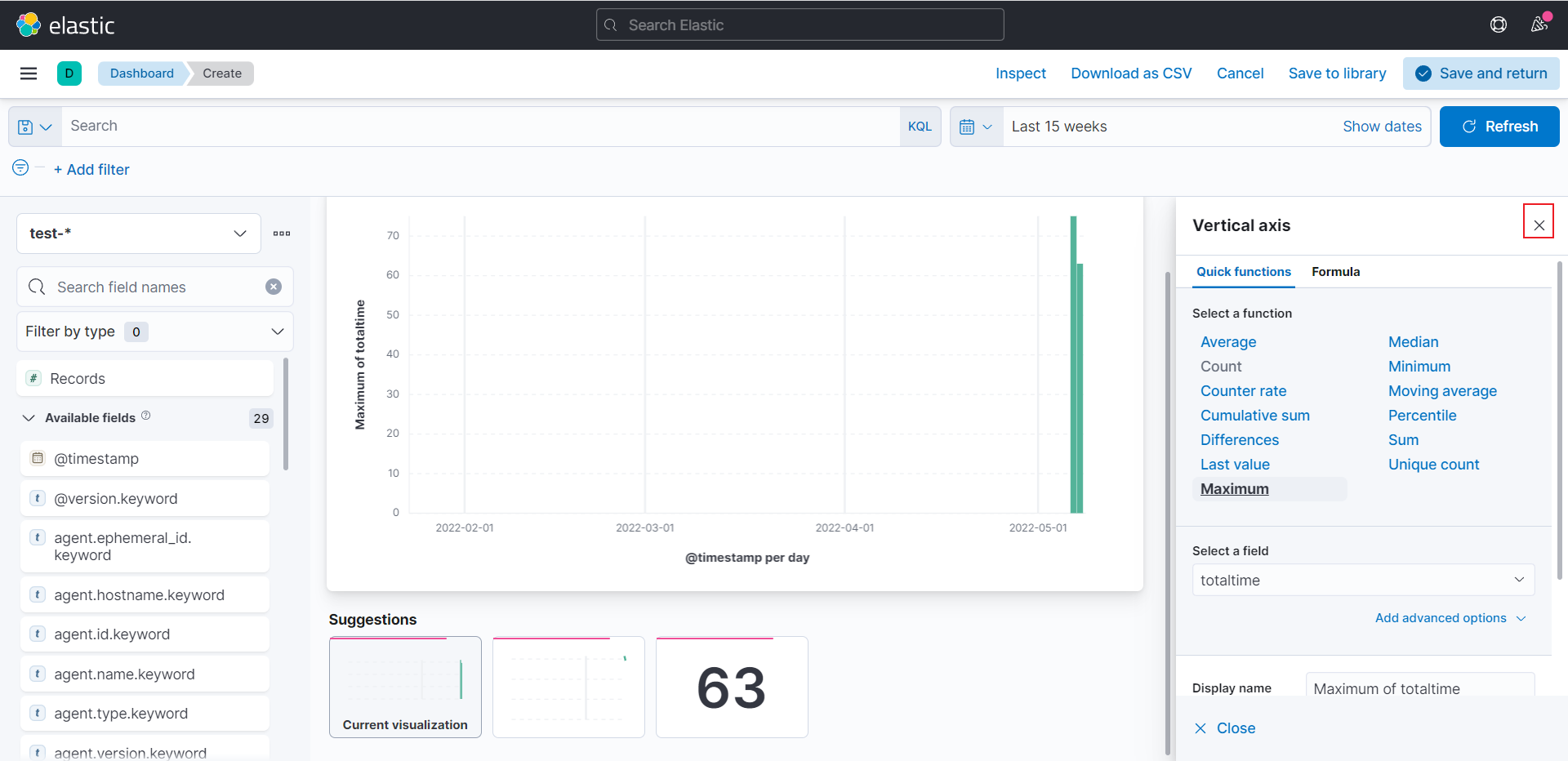
Task: Click Add filter link
Action: coord(91,170)
